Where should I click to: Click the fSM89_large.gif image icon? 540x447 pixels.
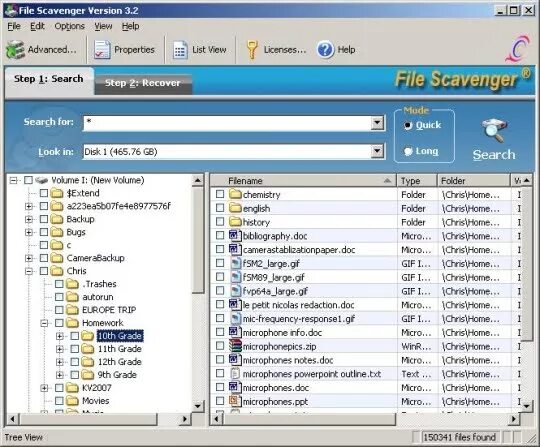[236, 277]
